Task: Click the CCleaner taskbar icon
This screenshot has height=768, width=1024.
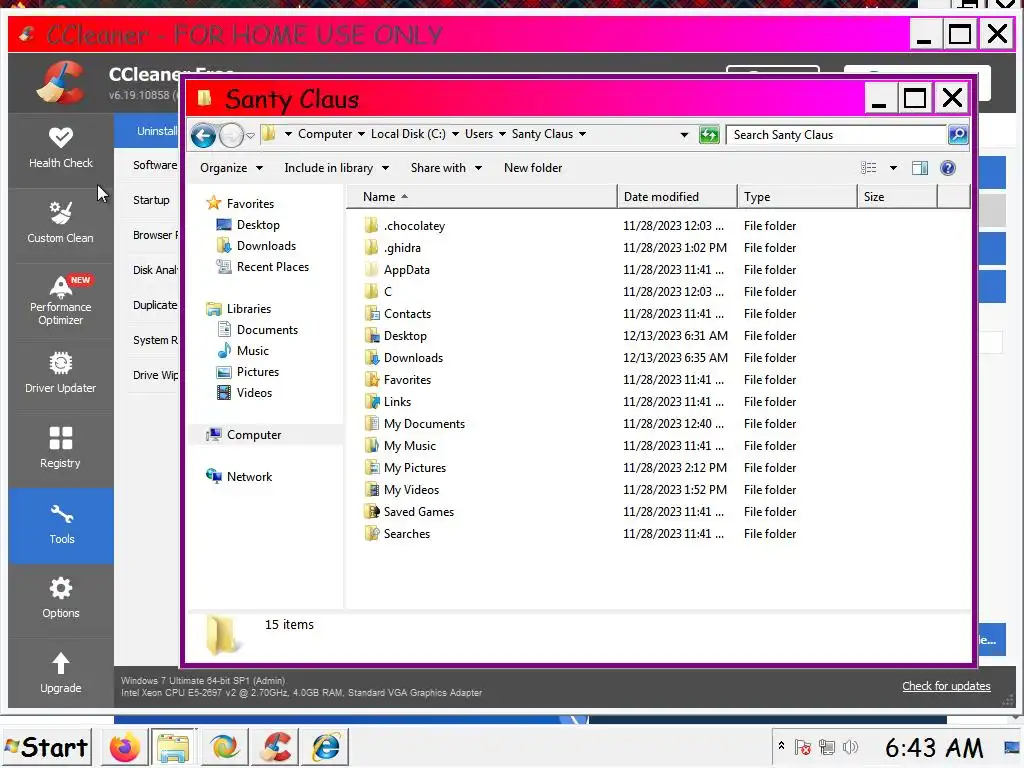Action: 276,747
